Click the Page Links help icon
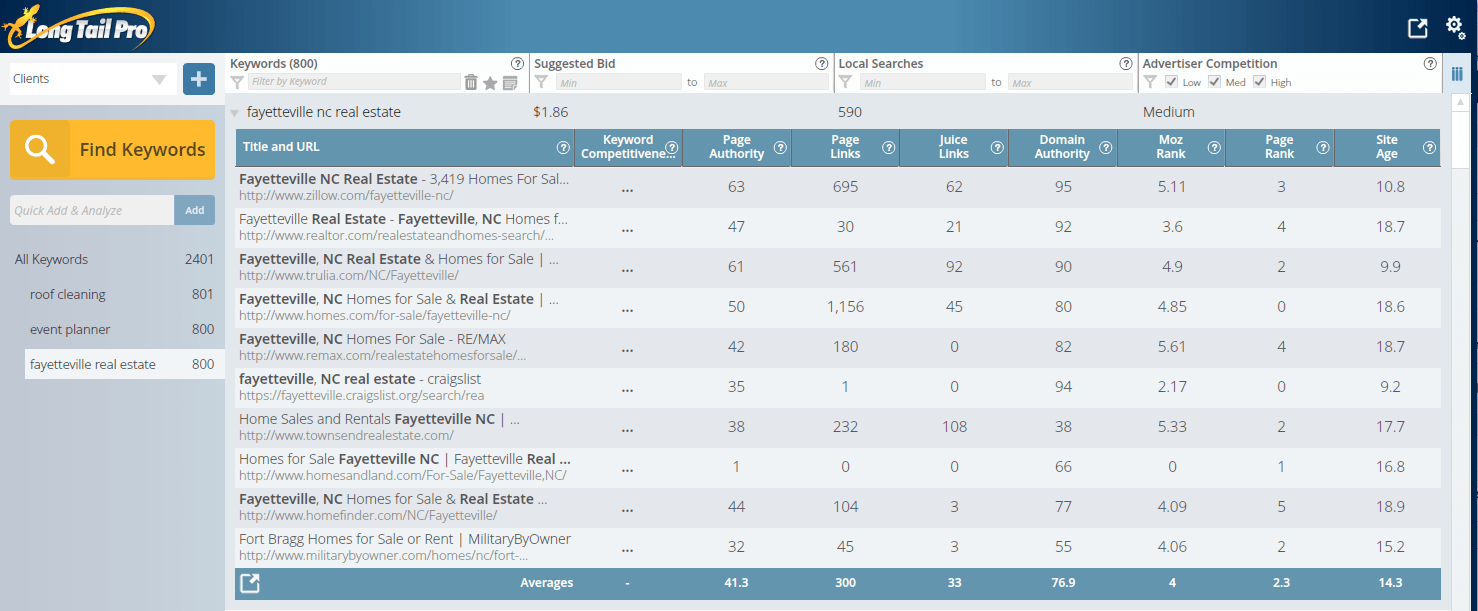This screenshot has width=1478, height=611. [888, 147]
